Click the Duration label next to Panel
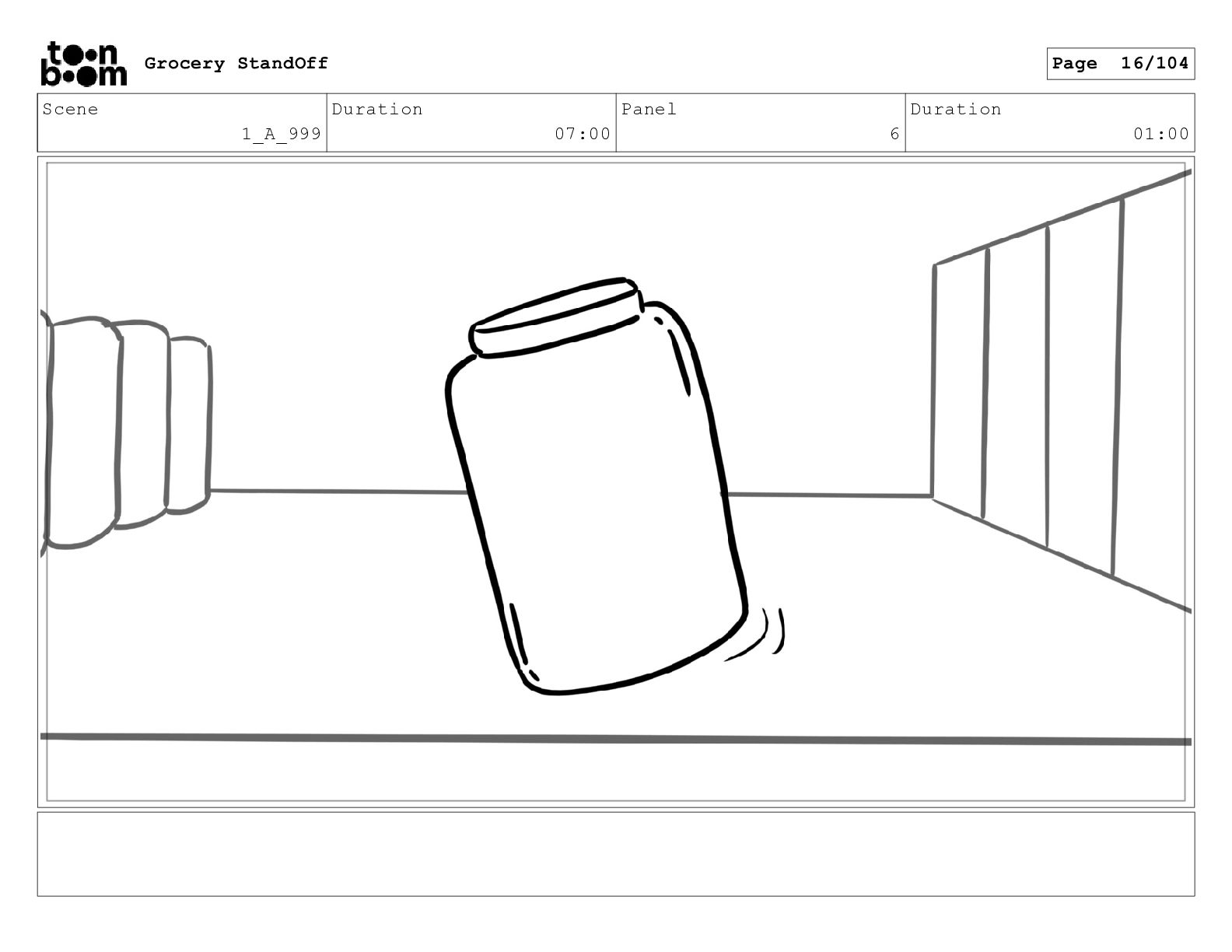The image size is (1232, 952). 956,109
